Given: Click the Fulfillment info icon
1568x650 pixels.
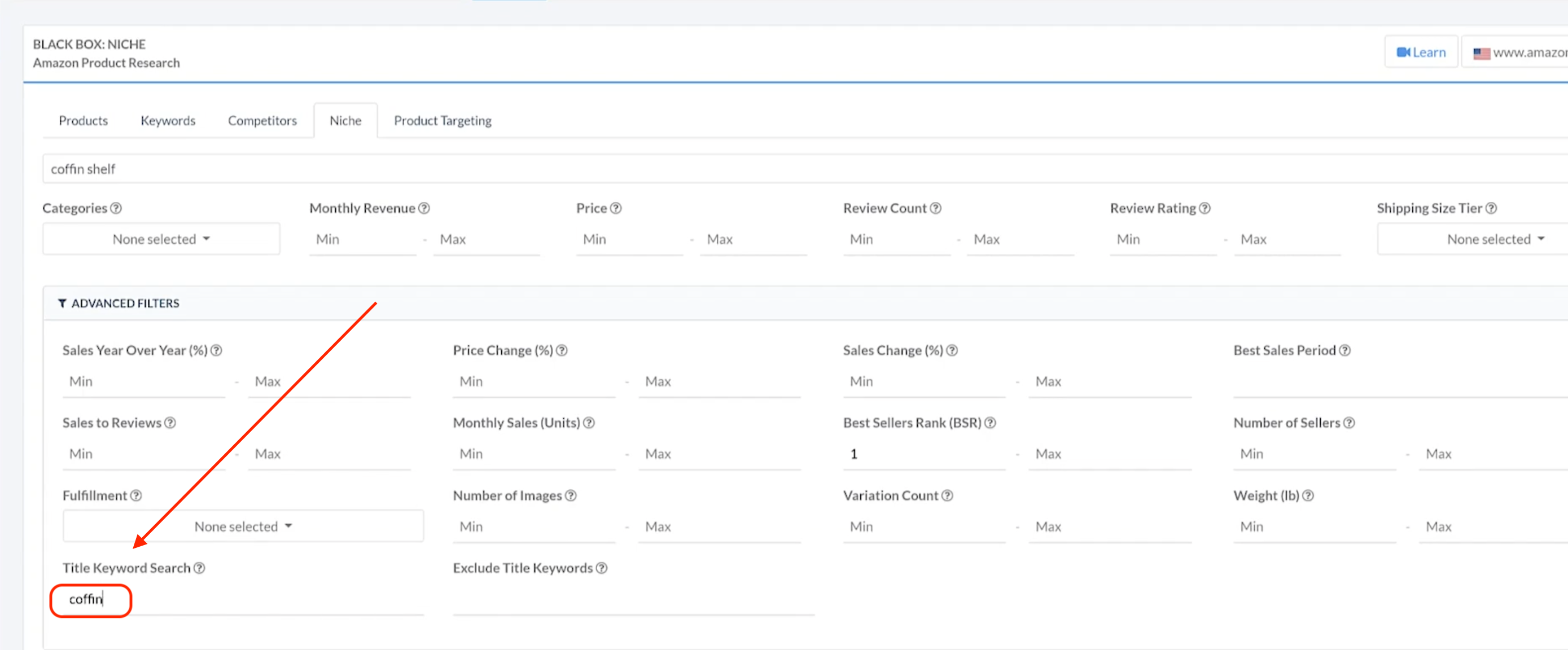Looking at the screenshot, I should coord(135,495).
